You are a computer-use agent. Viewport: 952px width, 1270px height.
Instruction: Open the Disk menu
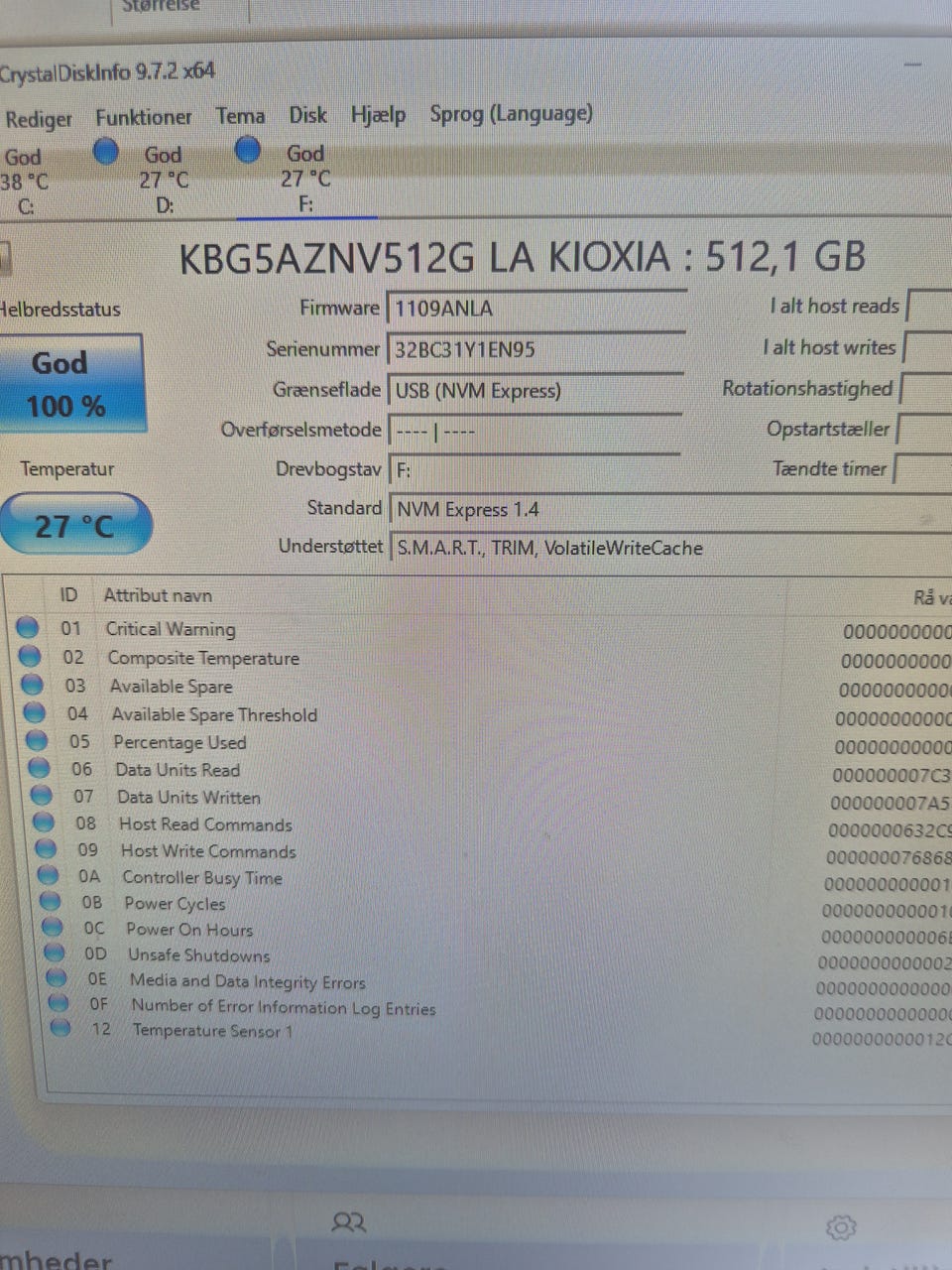(x=307, y=115)
